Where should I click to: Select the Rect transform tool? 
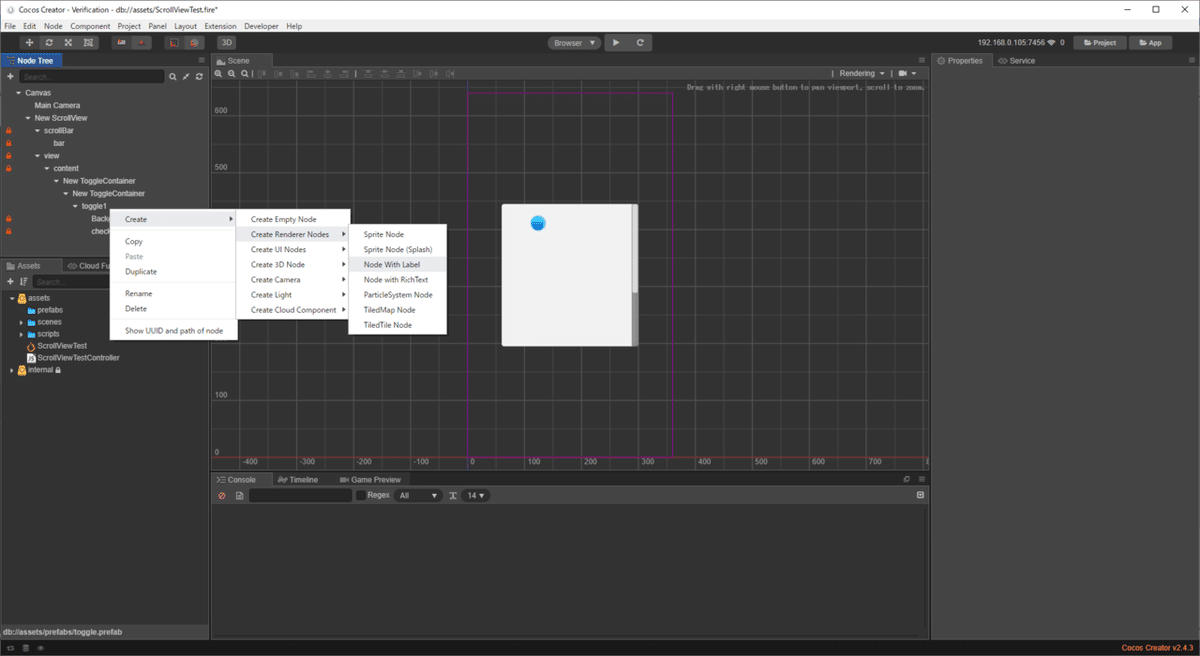point(88,43)
